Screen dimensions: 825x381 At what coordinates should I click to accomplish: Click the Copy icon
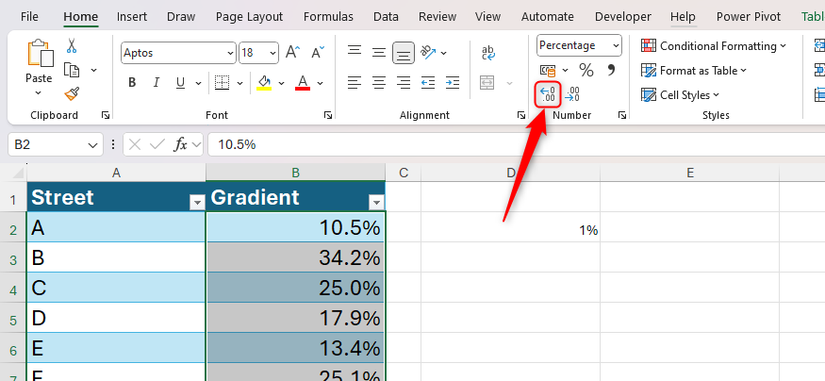(x=72, y=70)
